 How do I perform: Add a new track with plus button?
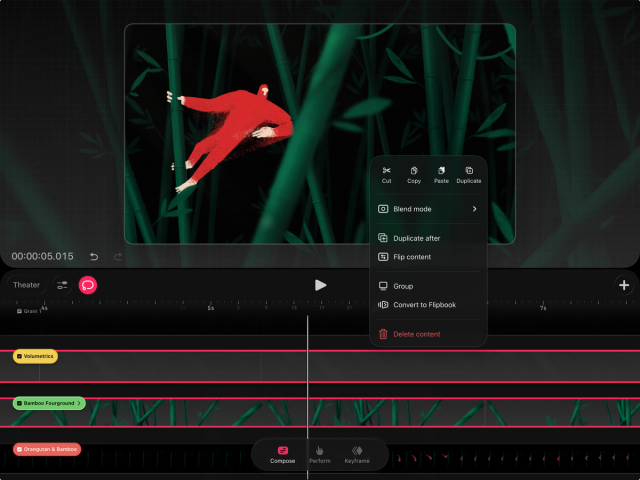[x=624, y=285]
